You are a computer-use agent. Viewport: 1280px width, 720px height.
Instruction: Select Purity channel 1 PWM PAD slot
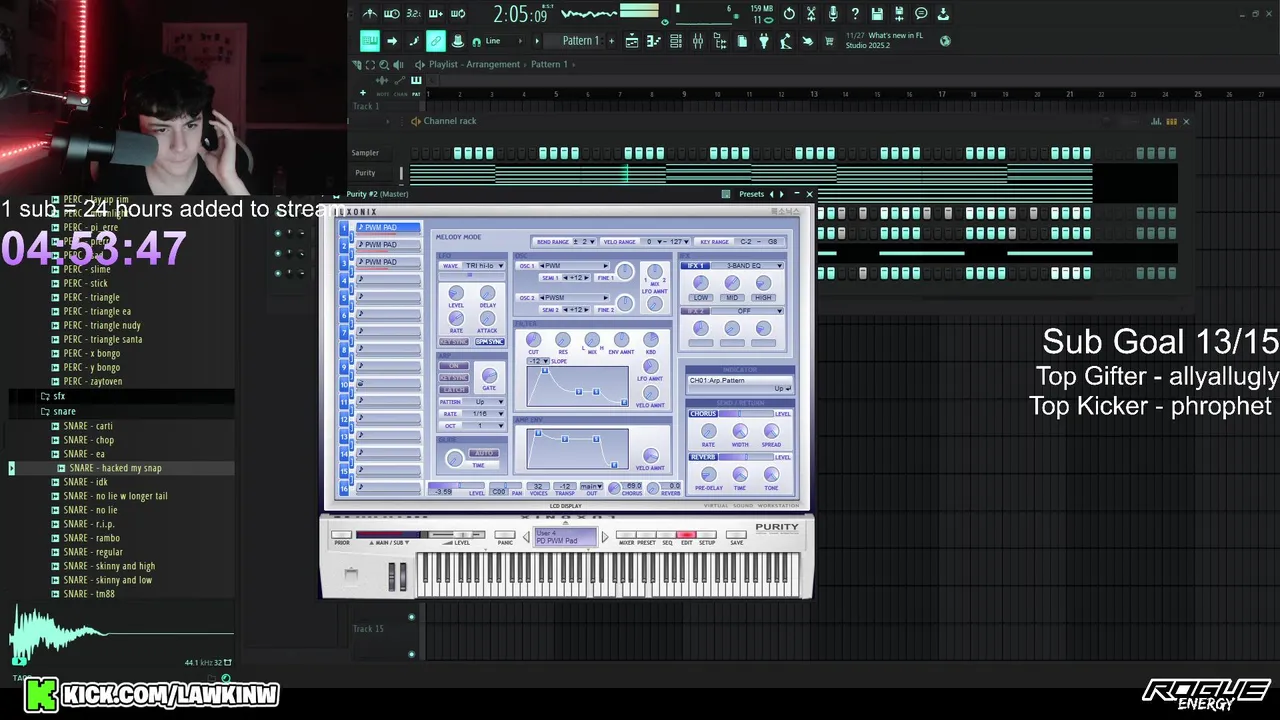[389, 227]
